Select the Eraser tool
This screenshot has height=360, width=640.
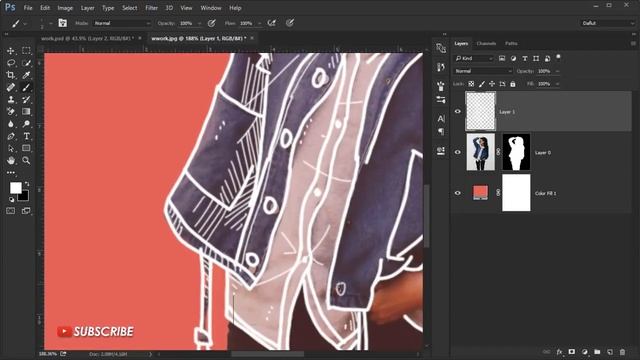click(x=11, y=111)
